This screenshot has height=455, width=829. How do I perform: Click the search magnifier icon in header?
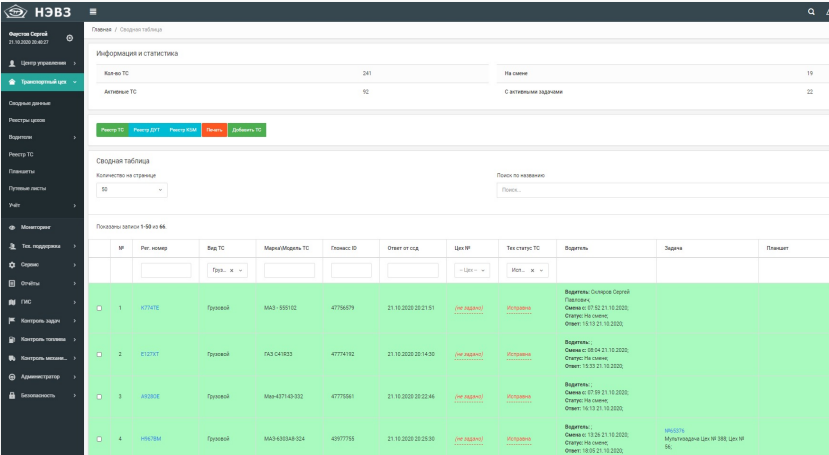click(x=811, y=12)
